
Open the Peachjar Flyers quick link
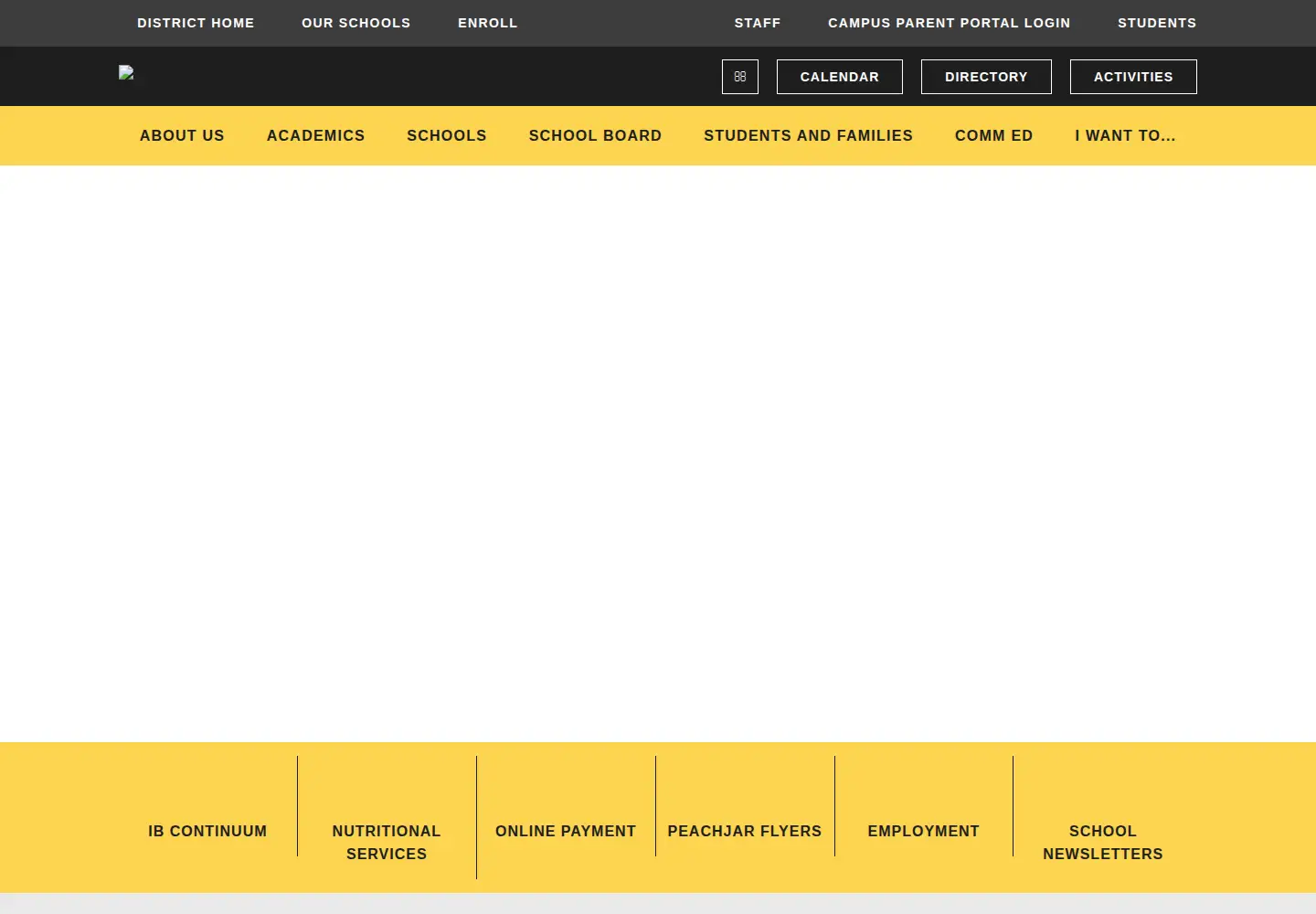tap(745, 831)
